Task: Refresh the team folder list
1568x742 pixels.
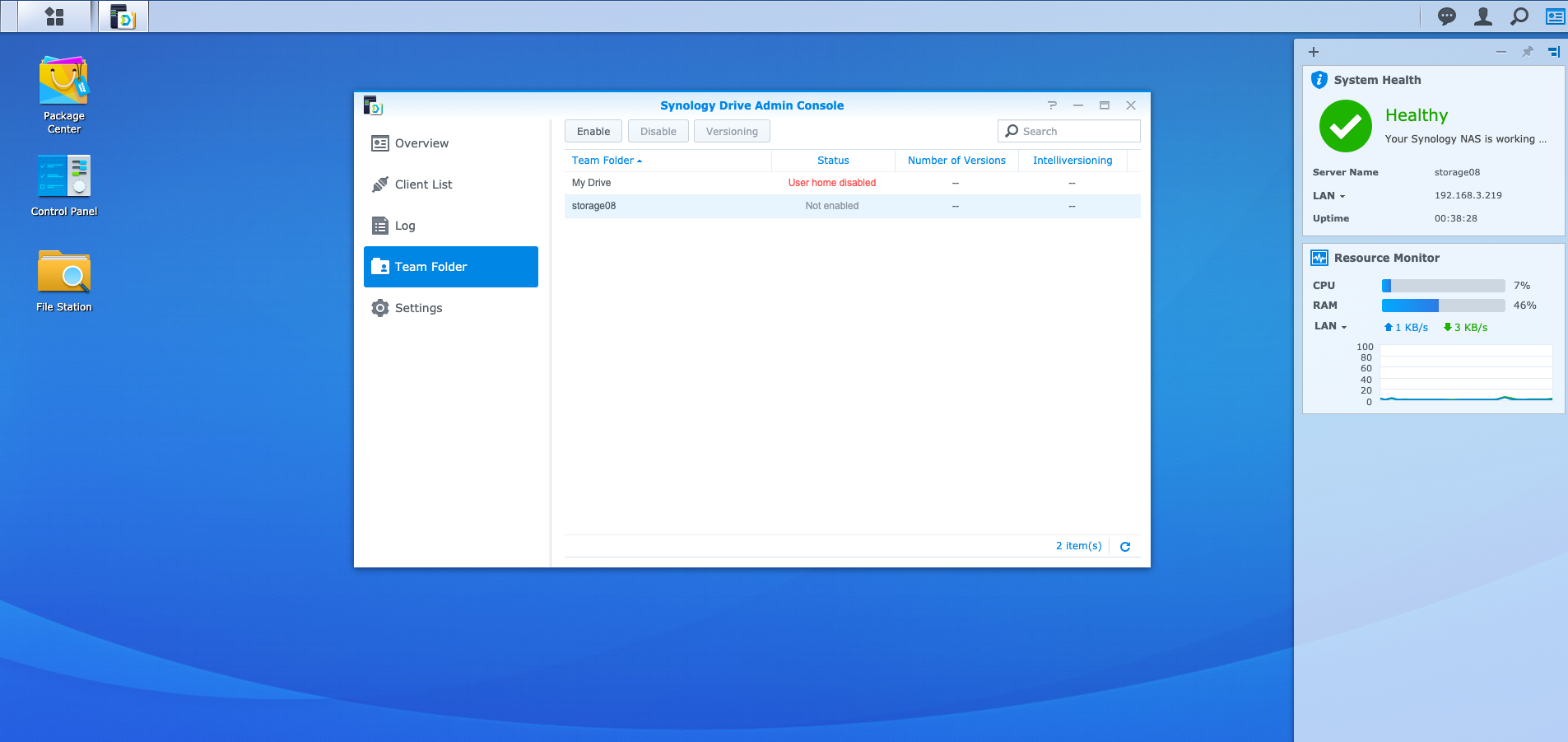Action: pos(1124,546)
